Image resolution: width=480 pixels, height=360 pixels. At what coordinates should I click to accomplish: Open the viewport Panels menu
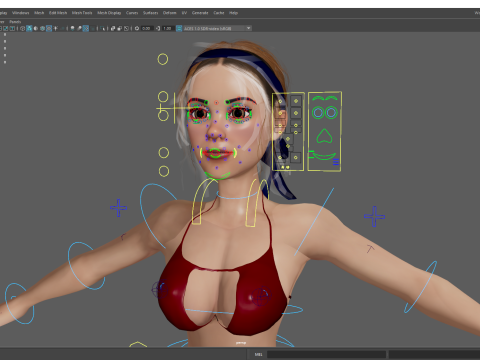point(15,22)
